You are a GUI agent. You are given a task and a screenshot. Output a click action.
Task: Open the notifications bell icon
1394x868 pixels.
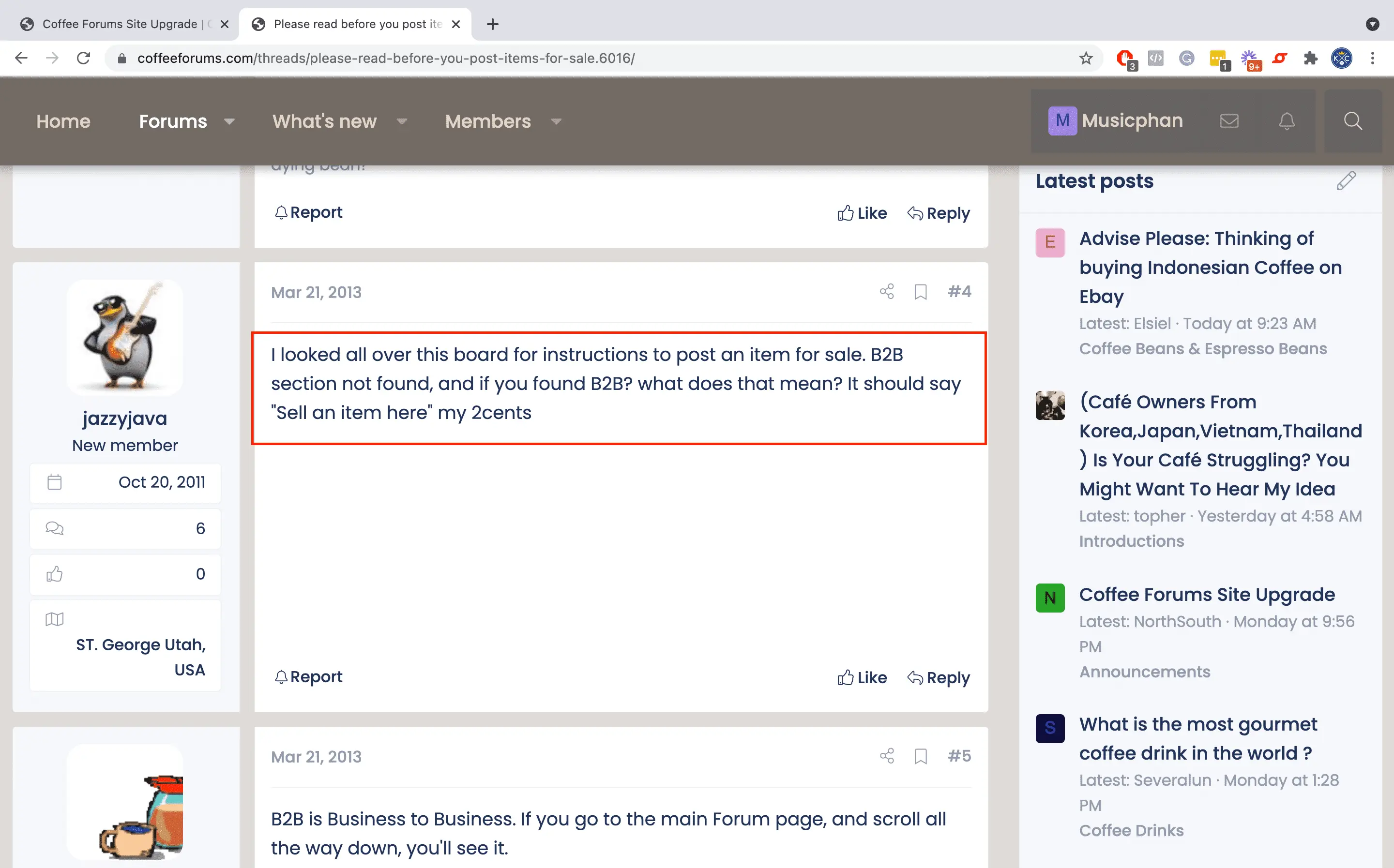point(1287,121)
